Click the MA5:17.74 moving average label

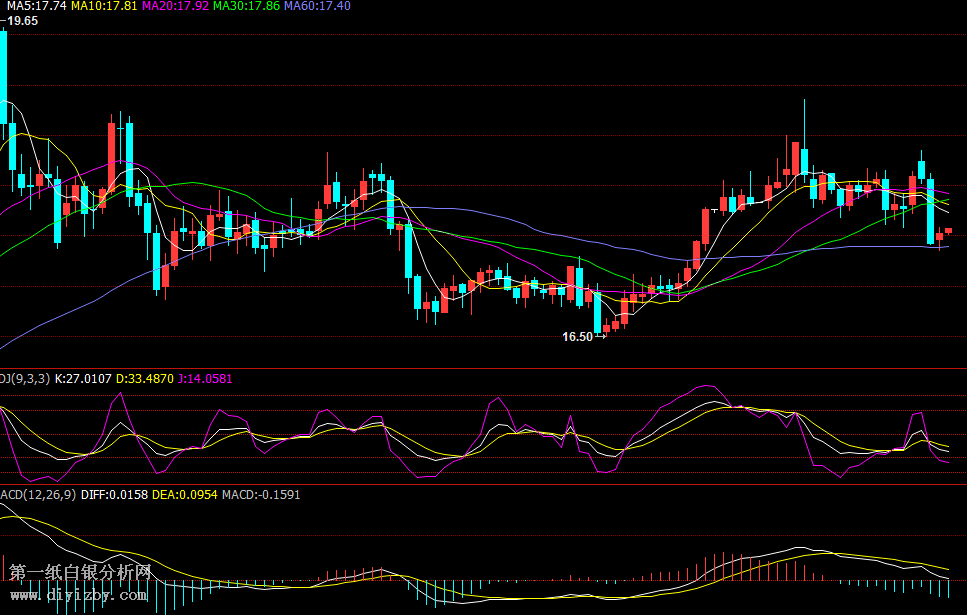(33, 6)
